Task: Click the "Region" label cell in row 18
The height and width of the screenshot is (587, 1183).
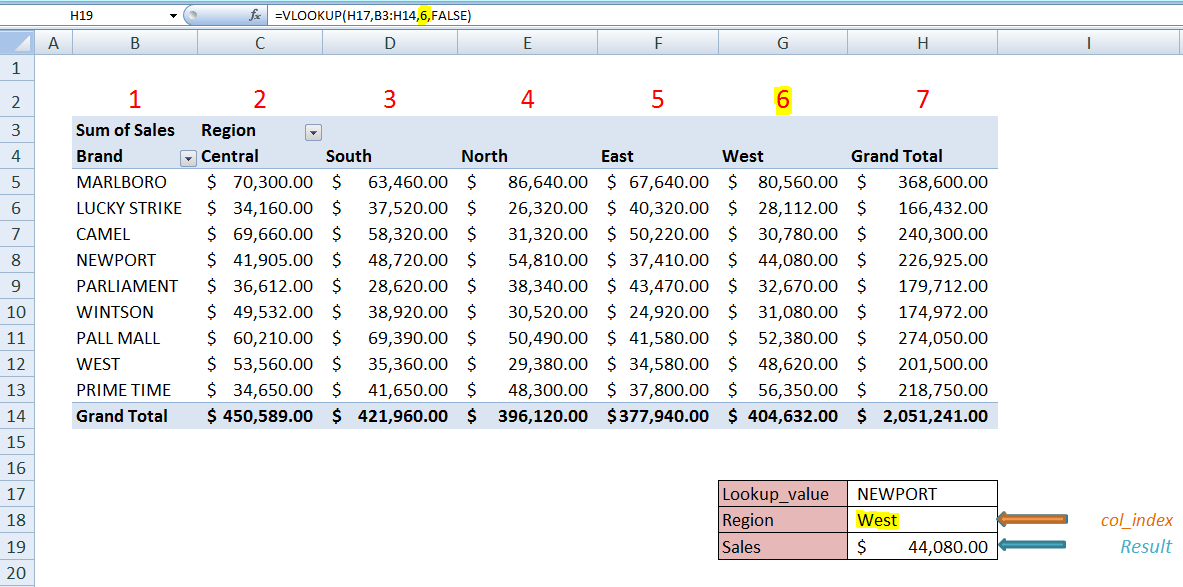Action: (x=783, y=520)
